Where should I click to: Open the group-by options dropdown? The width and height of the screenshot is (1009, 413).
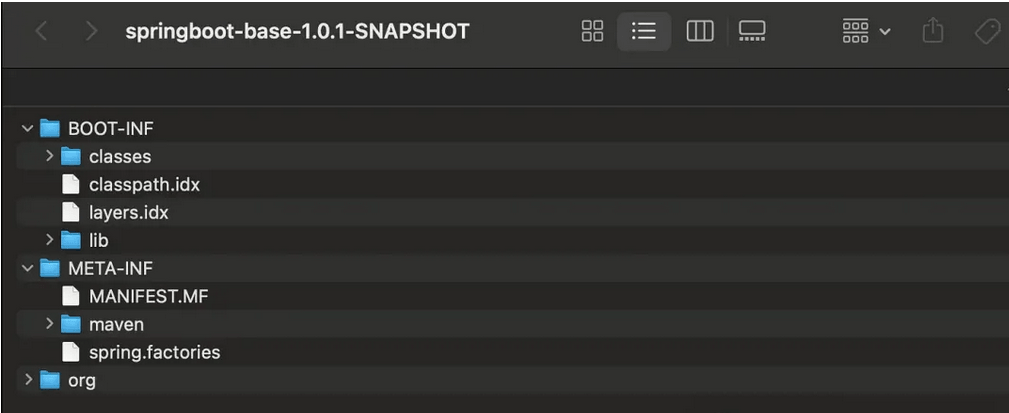point(865,32)
